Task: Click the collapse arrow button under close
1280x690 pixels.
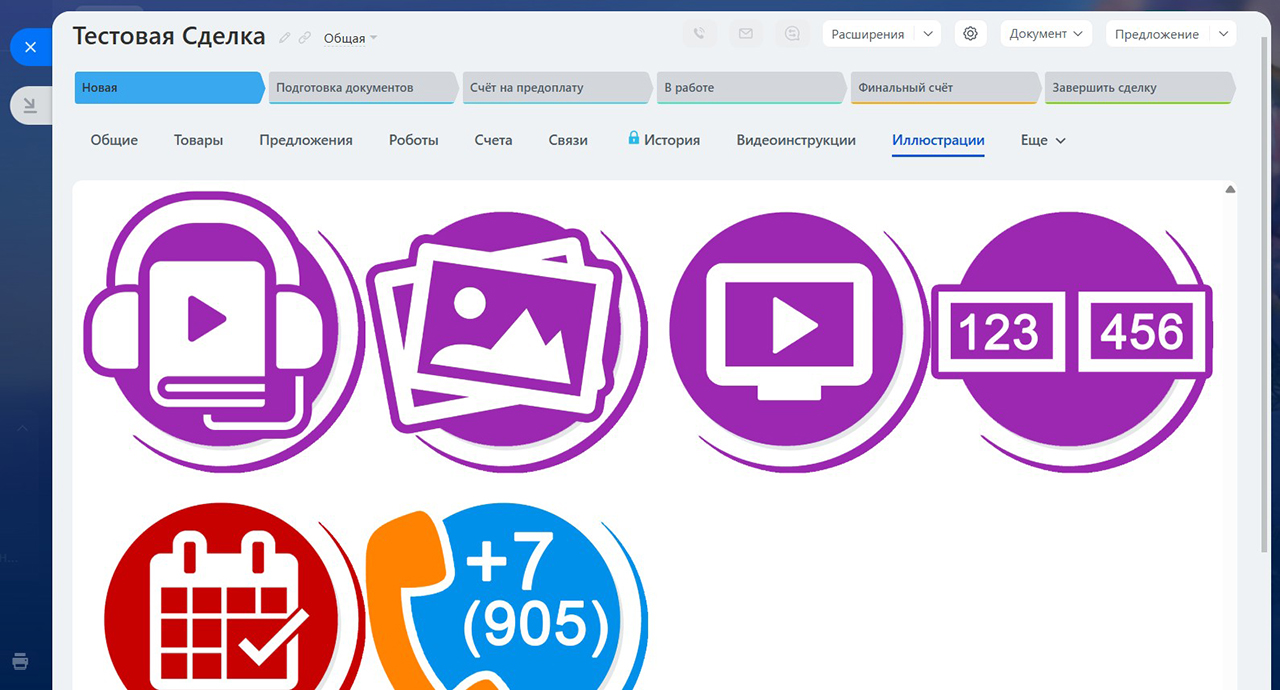Action: point(29,105)
